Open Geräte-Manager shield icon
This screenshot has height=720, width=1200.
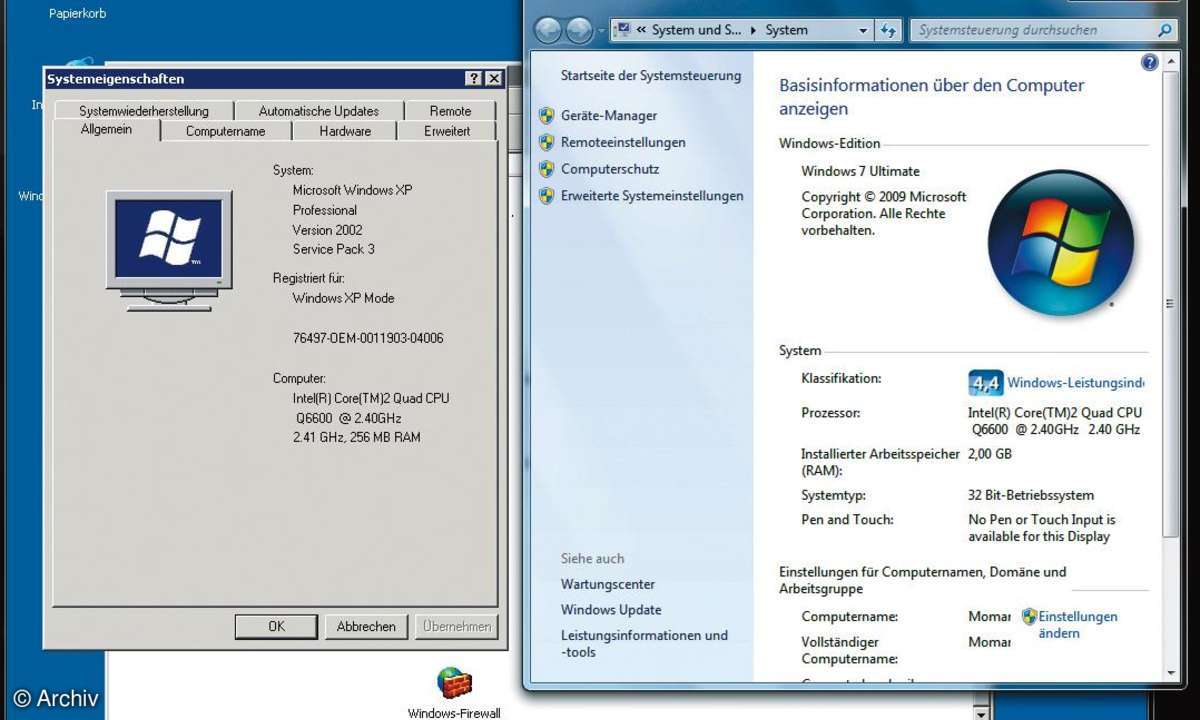pyautogui.click(x=546, y=116)
